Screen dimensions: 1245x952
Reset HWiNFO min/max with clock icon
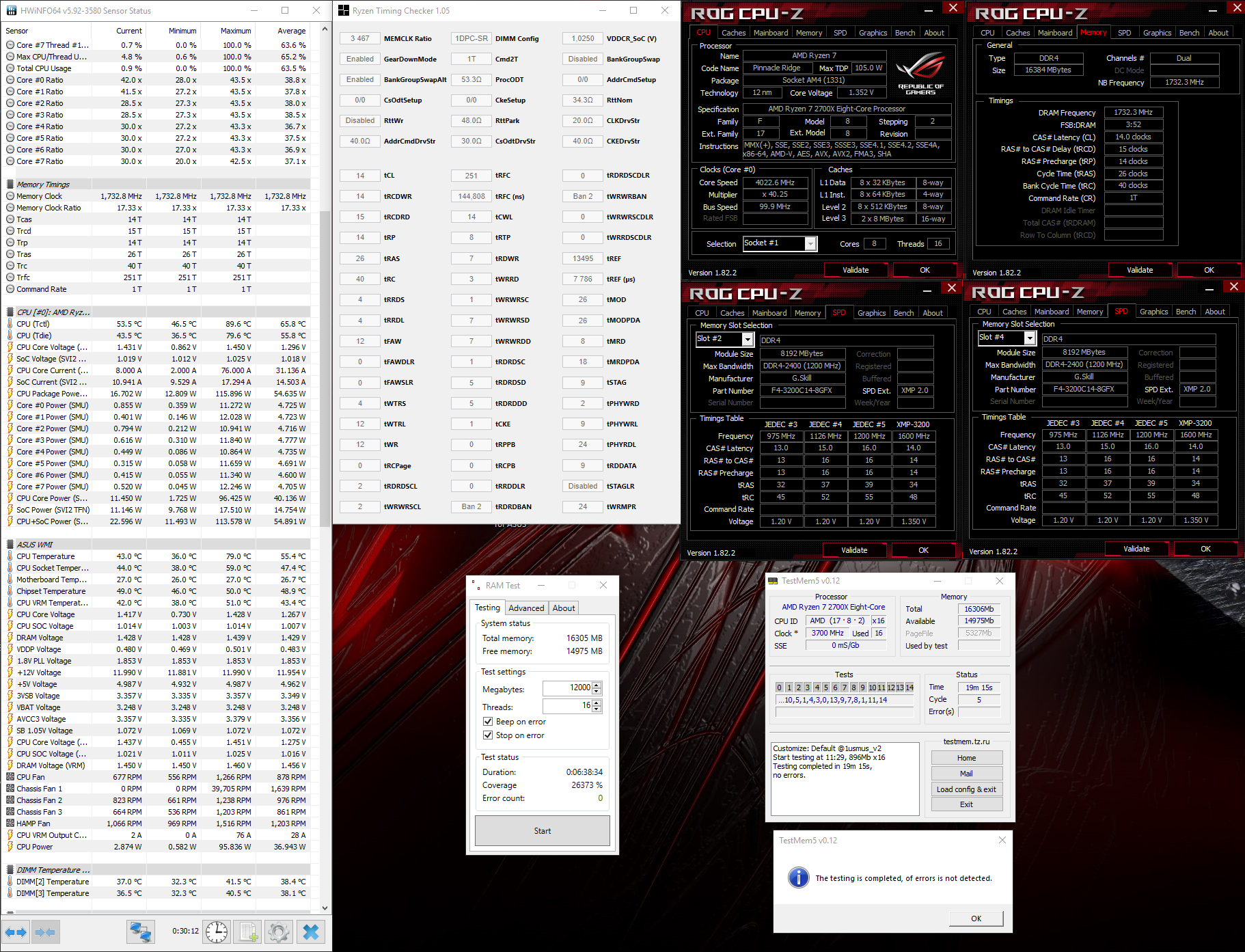coord(217,931)
